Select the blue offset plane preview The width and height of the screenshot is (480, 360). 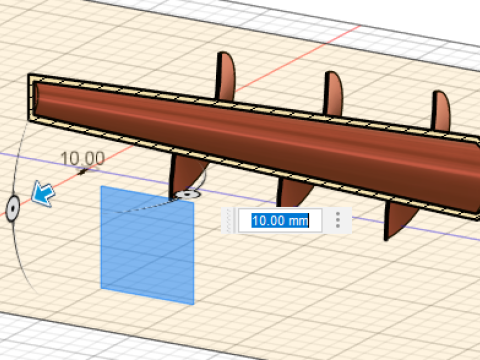pyautogui.click(x=147, y=245)
